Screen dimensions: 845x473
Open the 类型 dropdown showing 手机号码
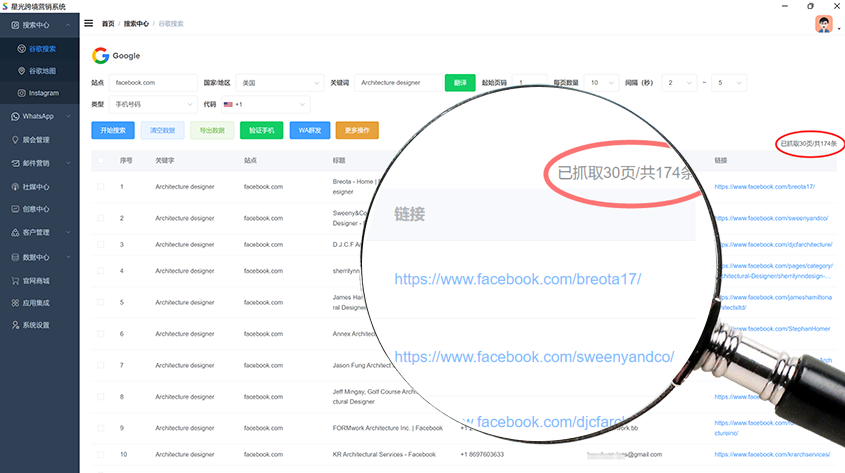[153, 104]
